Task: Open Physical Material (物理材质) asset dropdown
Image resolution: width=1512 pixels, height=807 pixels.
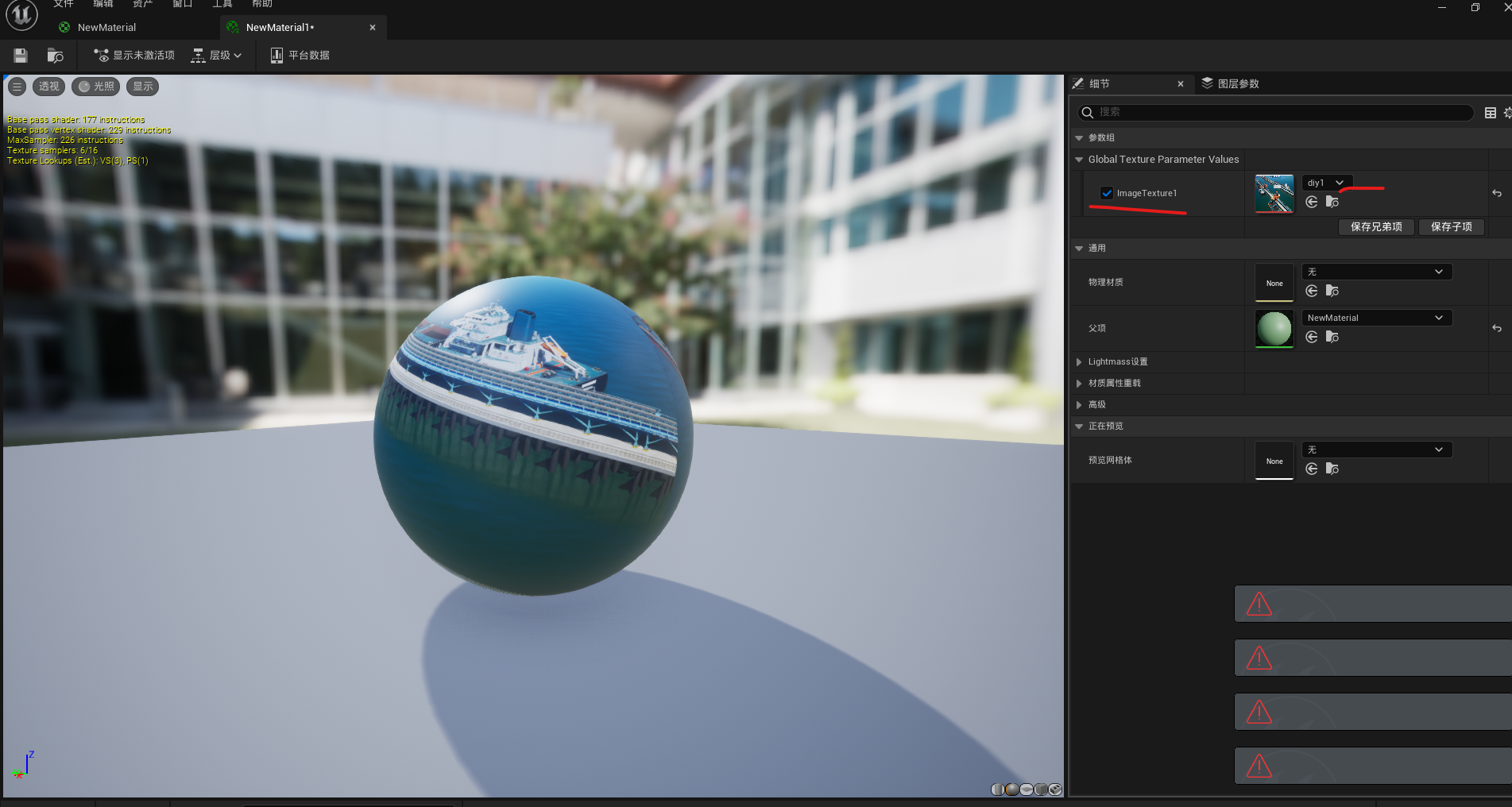Action: [x=1377, y=272]
